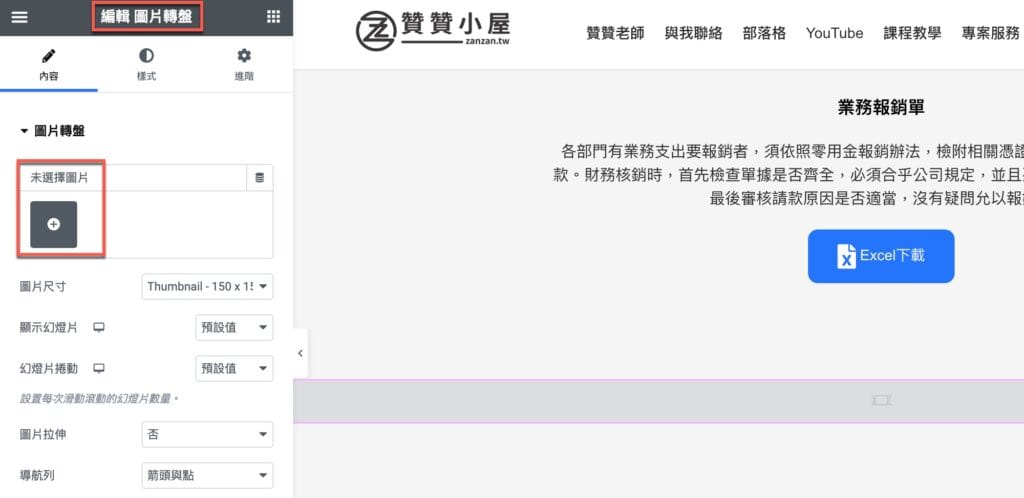Open the 贊贊老師 menu item
Viewport: 1024px width, 498px height.
click(615, 33)
